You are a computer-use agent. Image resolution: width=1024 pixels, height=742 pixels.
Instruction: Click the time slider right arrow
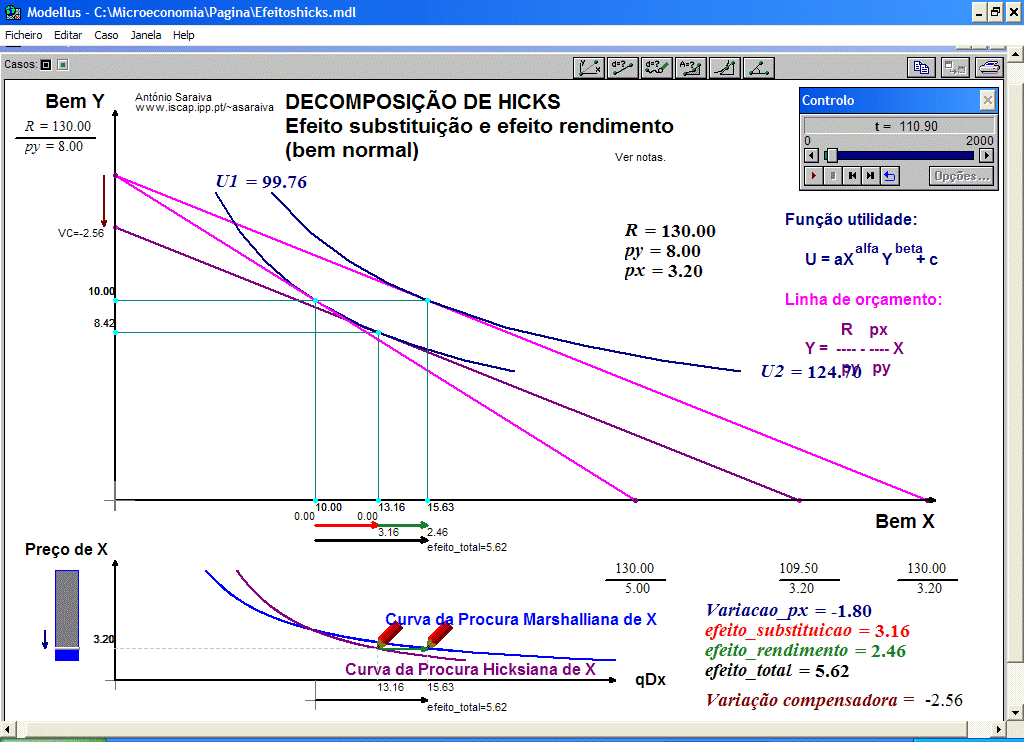pos(986,155)
